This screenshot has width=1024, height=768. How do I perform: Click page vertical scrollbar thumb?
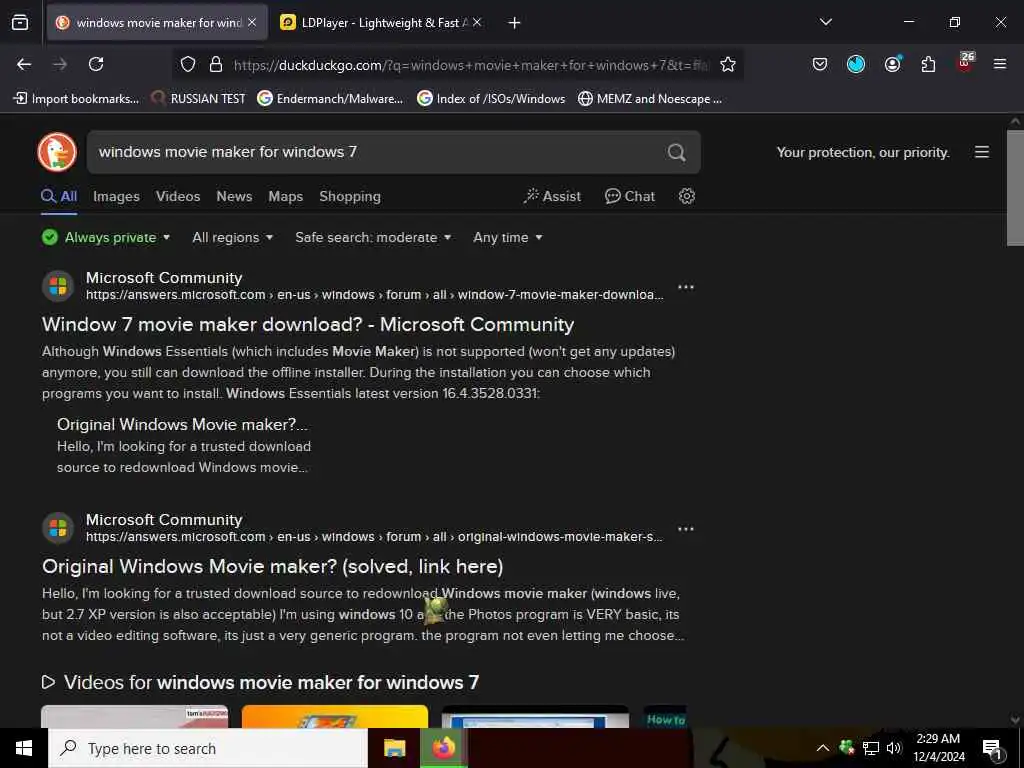click(1015, 188)
